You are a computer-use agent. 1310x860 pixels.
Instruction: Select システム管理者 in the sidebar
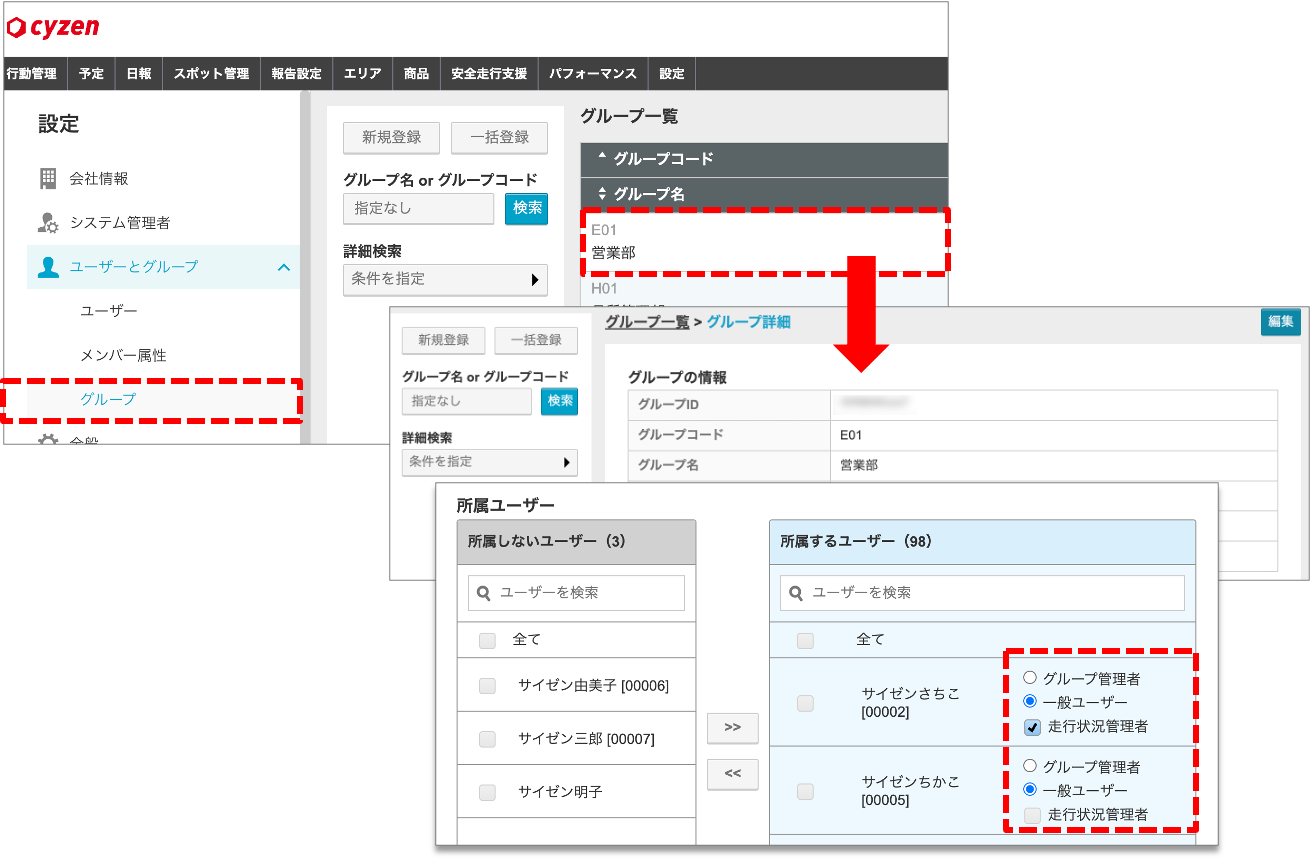[x=120, y=223]
